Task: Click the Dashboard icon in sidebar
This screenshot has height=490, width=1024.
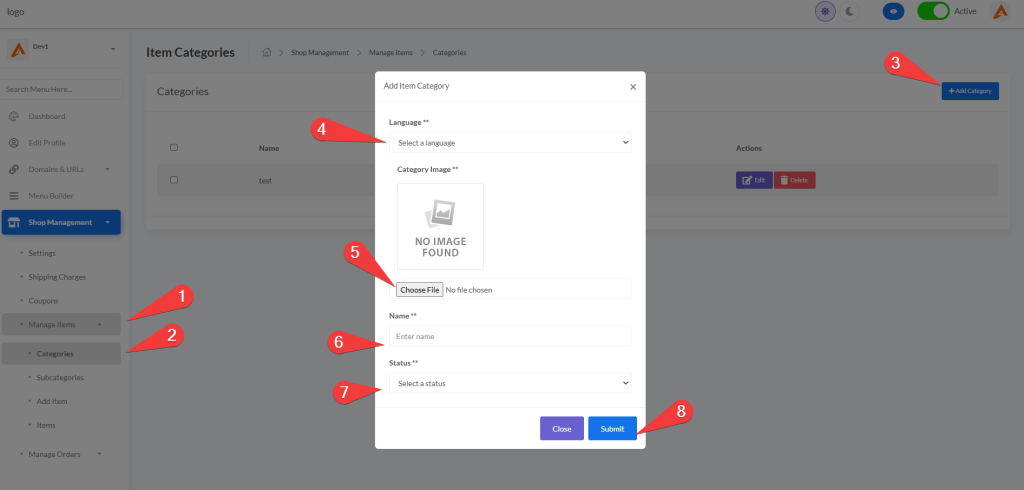Action: coord(14,117)
